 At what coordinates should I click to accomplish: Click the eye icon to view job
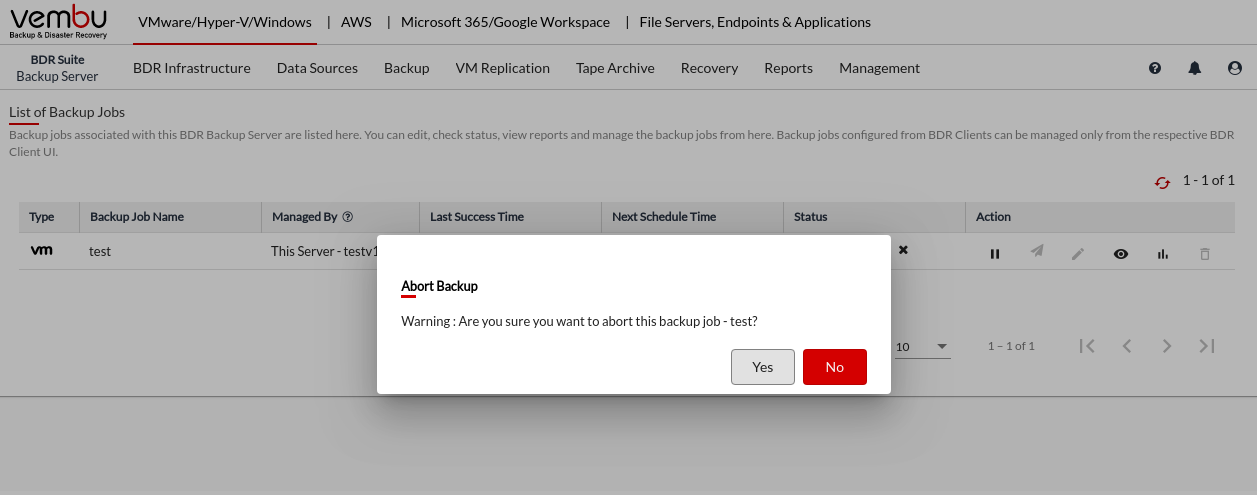(x=1121, y=254)
